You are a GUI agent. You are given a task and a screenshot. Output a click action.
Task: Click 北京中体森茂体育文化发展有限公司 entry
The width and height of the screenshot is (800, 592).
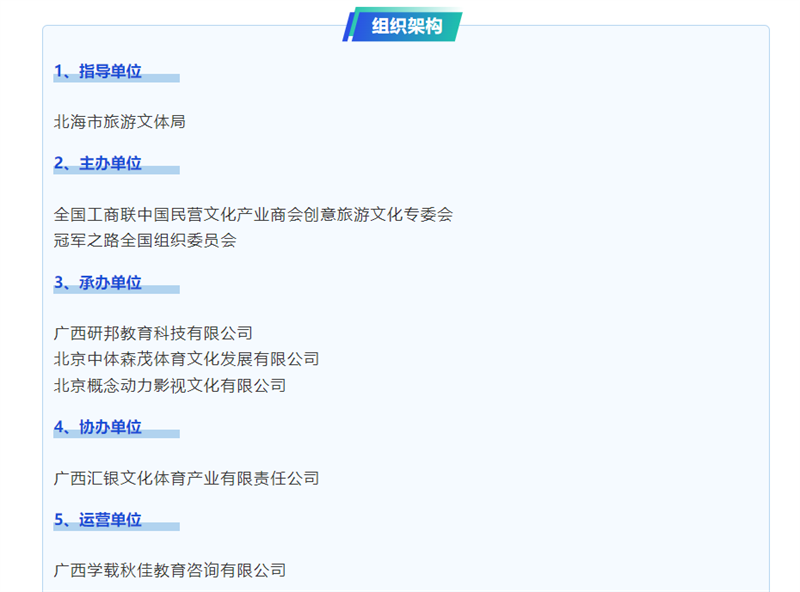point(186,359)
